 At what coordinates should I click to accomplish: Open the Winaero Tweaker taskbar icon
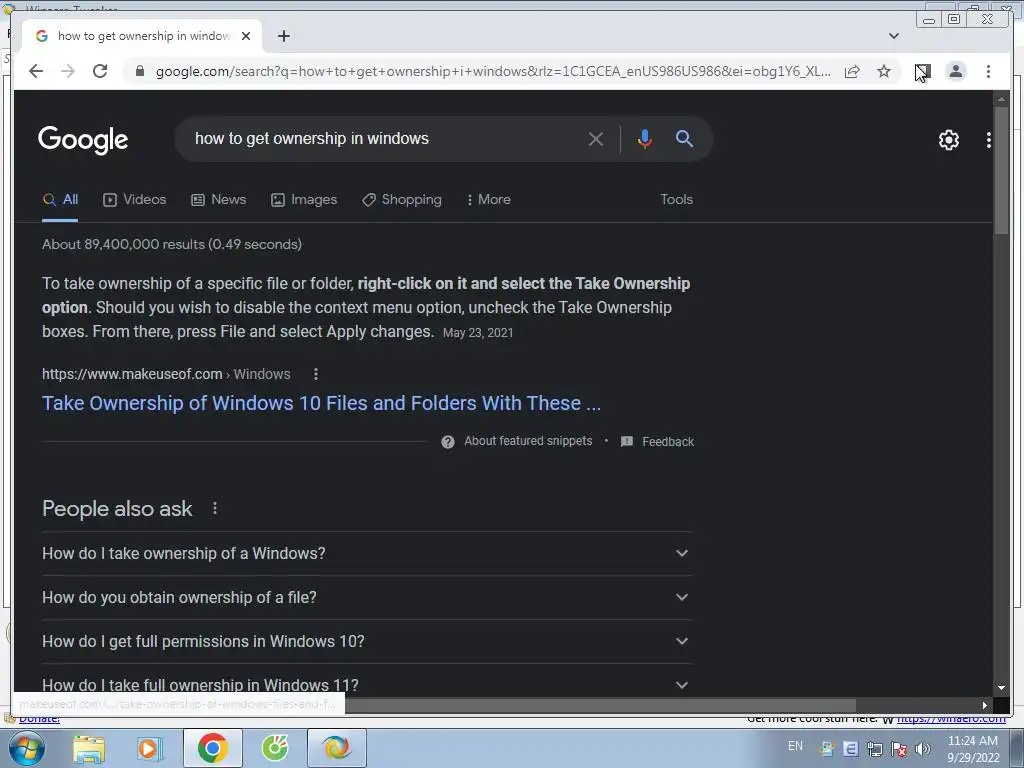click(x=337, y=748)
